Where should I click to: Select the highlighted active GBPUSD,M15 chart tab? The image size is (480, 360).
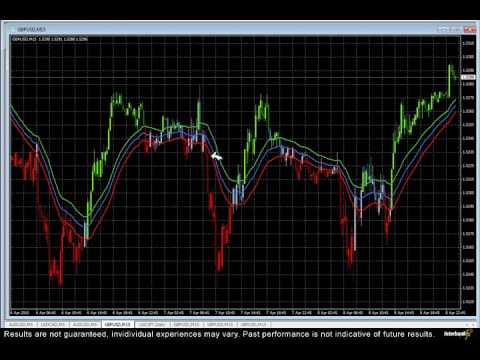click(x=117, y=324)
